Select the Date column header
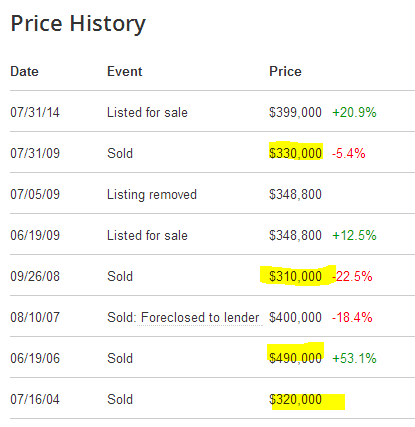 24,71
